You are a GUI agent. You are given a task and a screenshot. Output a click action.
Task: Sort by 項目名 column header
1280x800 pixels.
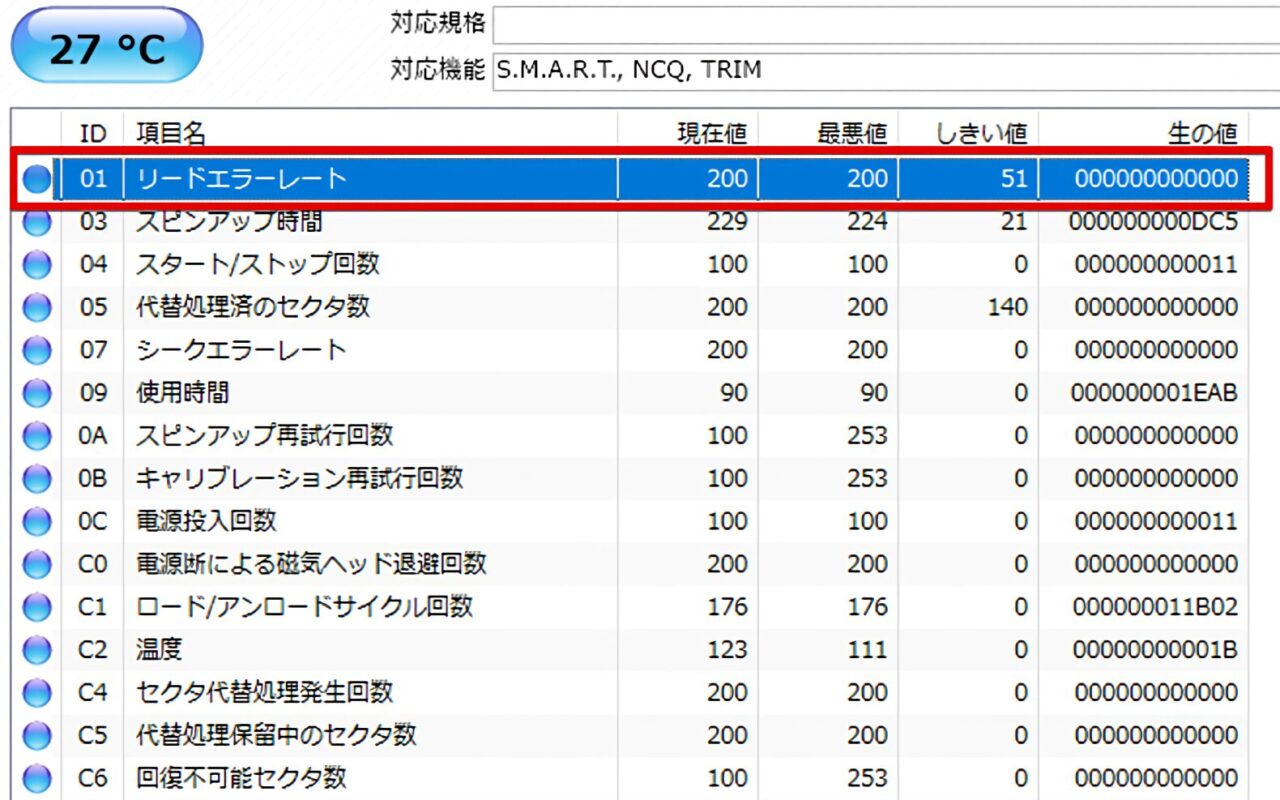pyautogui.click(x=370, y=132)
